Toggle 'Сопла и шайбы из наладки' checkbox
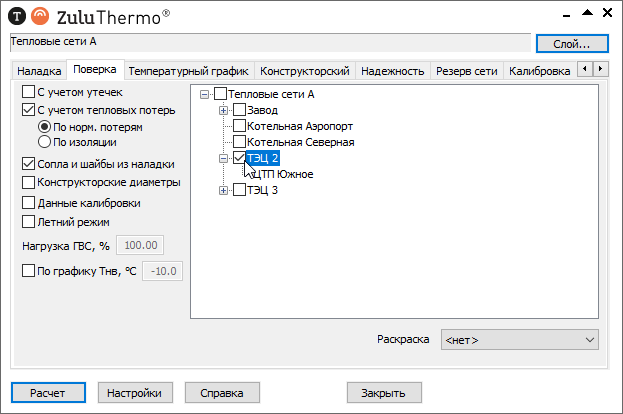Viewport: 623px width, 414px height. (28, 164)
